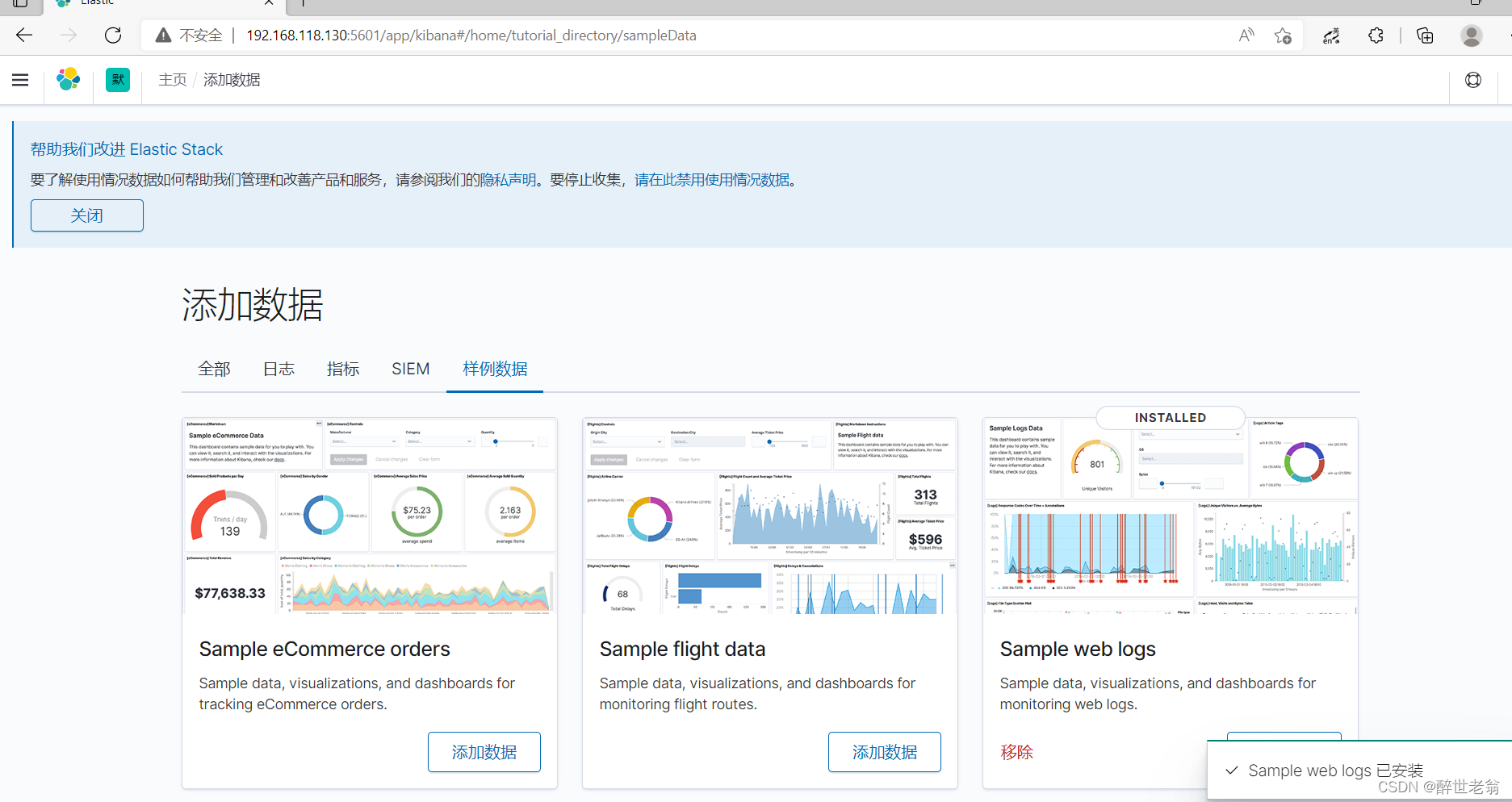The width and height of the screenshot is (1512, 802).
Task: Click the INSTALLED badge on web logs card
Action: (x=1171, y=417)
